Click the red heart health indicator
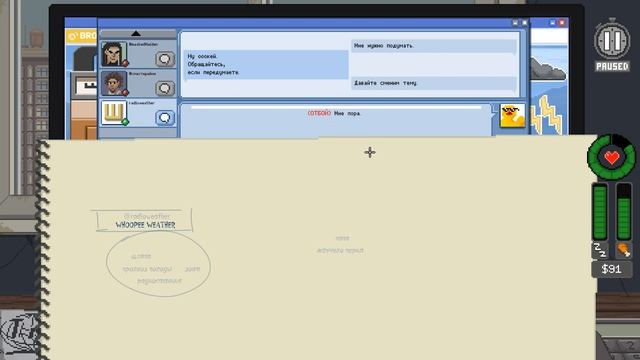This screenshot has height=360, width=640. point(611,158)
